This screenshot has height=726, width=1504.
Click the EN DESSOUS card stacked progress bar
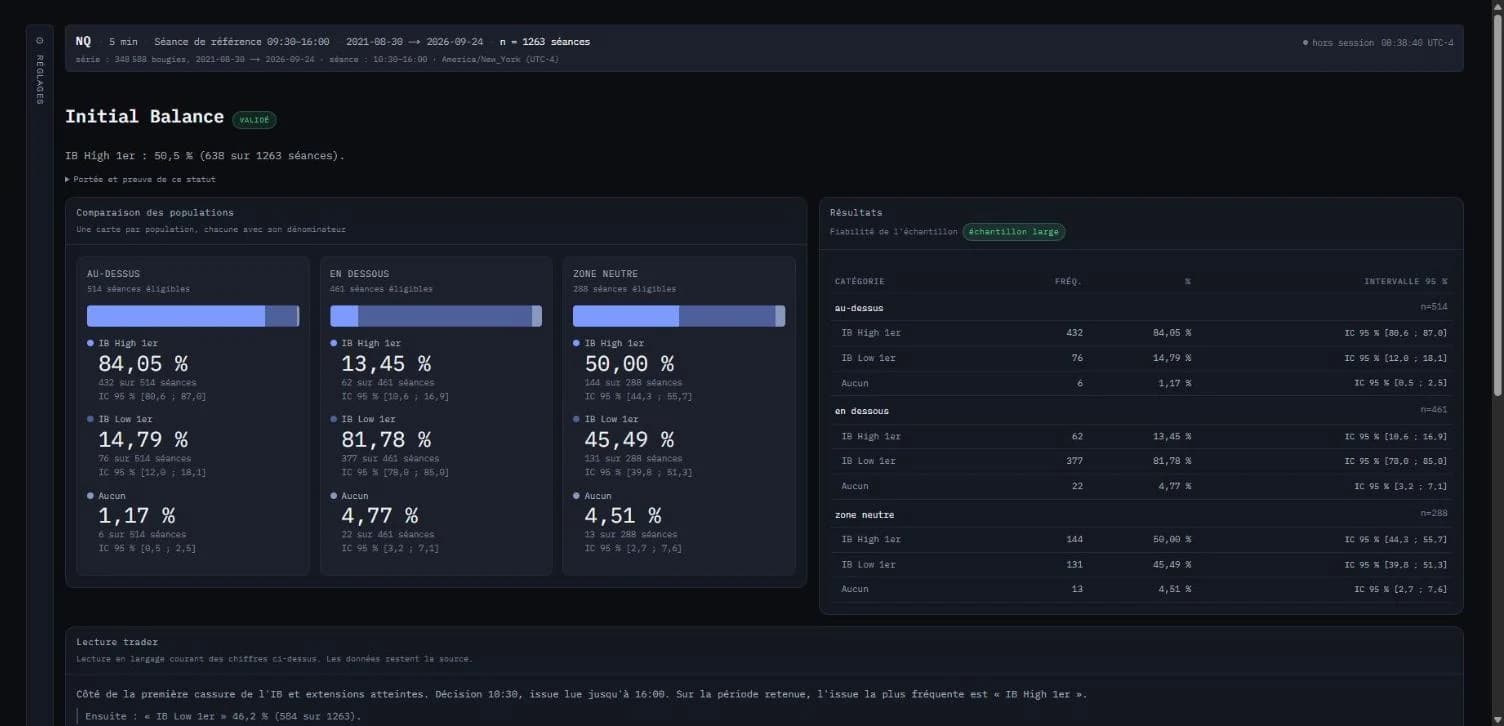tap(436, 316)
